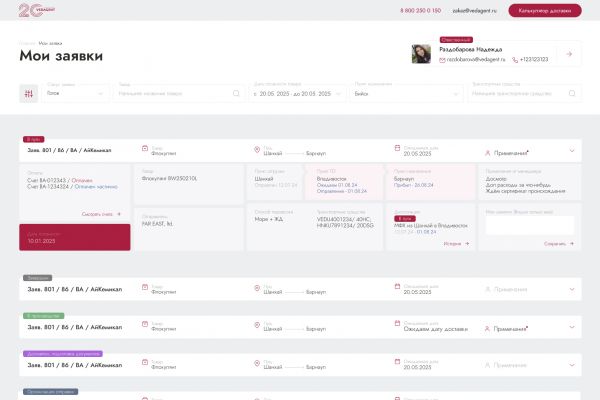Screen dimensions: 600x400
Task: Click red 'В пути' status tag above first request
Action: pos(34,139)
